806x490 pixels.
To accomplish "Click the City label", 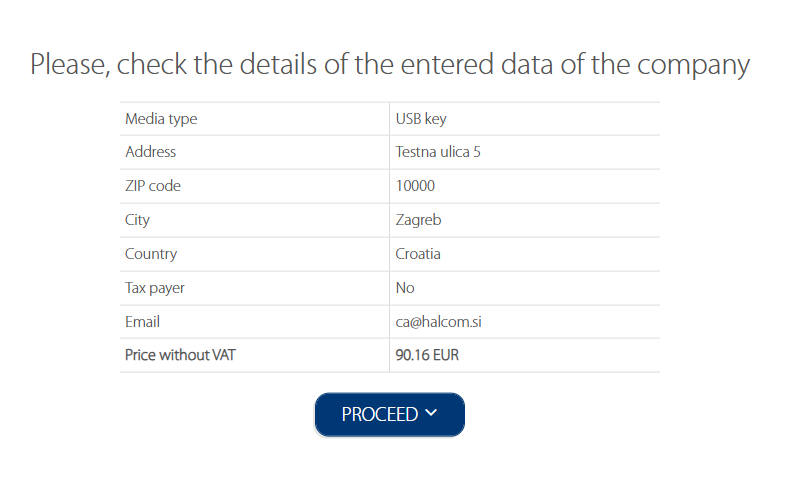I will tap(137, 220).
